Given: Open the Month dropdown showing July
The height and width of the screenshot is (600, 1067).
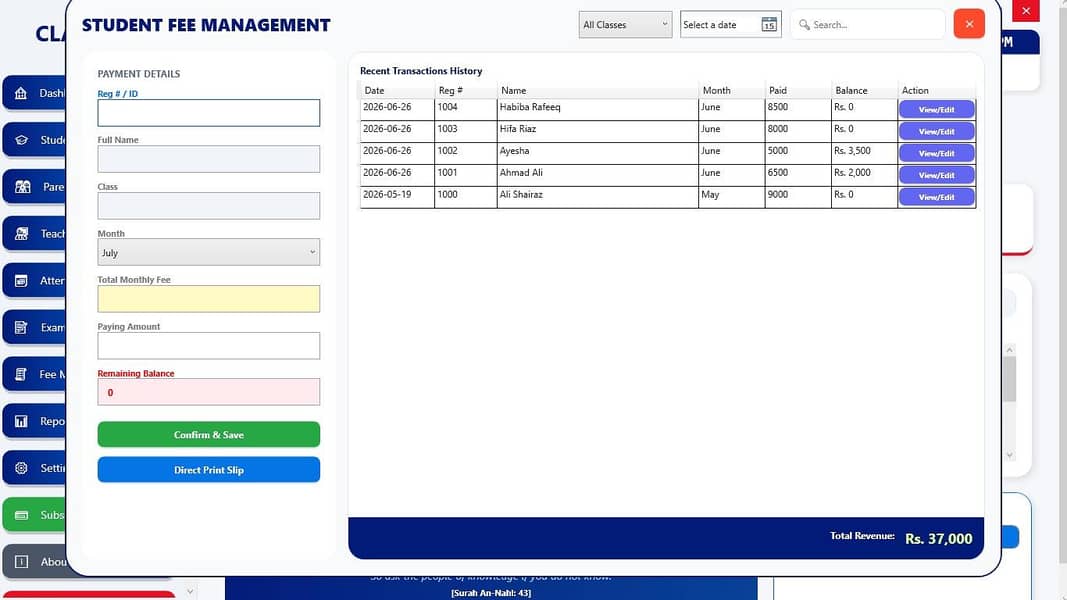Looking at the screenshot, I should (208, 252).
